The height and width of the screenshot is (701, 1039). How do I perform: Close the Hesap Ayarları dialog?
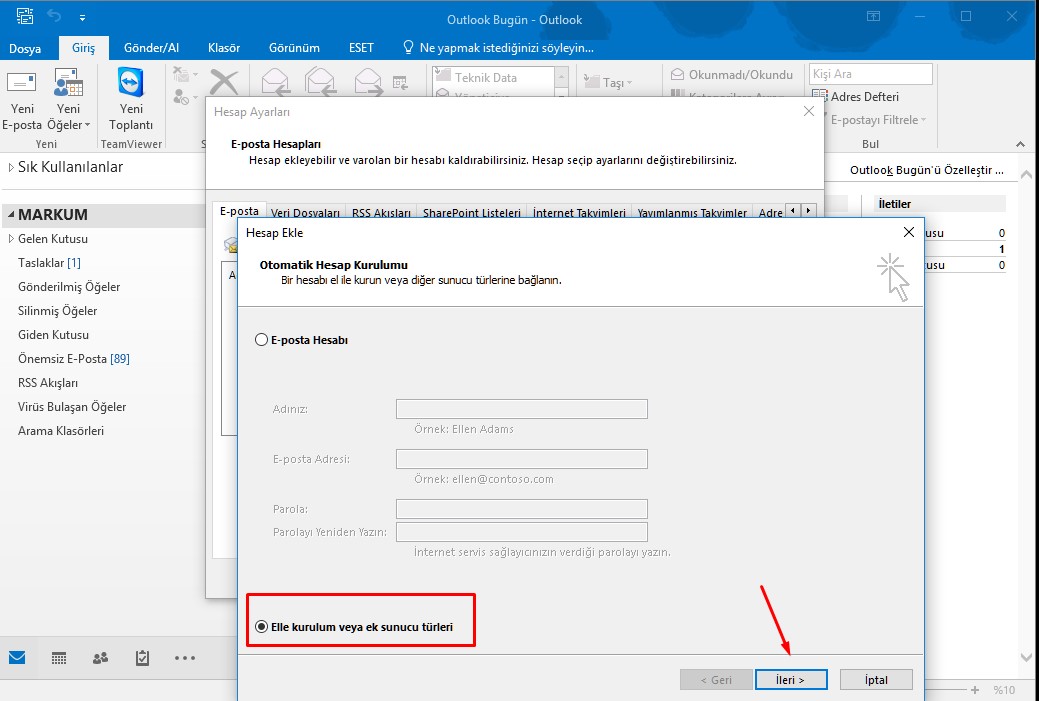(x=808, y=111)
